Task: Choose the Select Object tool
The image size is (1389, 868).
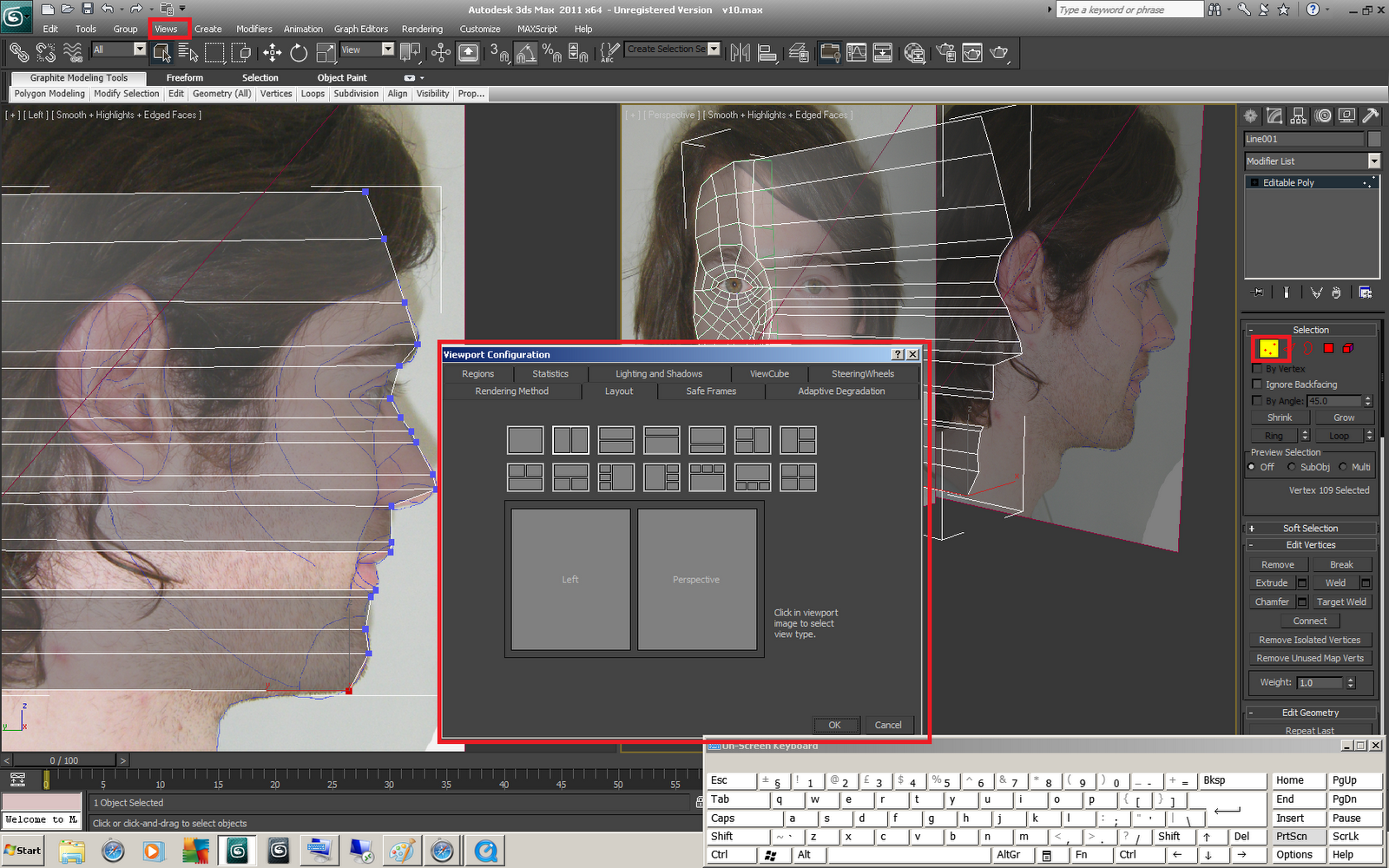Action: pos(161,53)
